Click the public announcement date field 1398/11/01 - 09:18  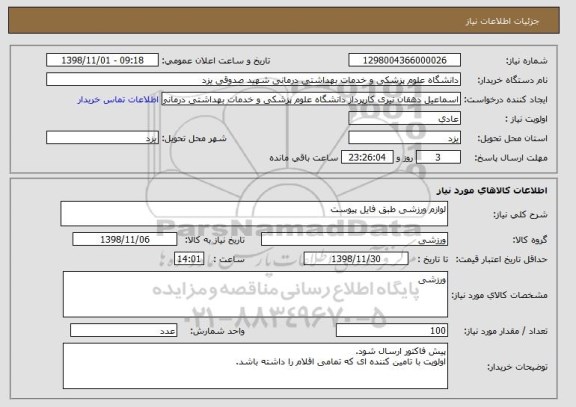[x=102, y=60]
